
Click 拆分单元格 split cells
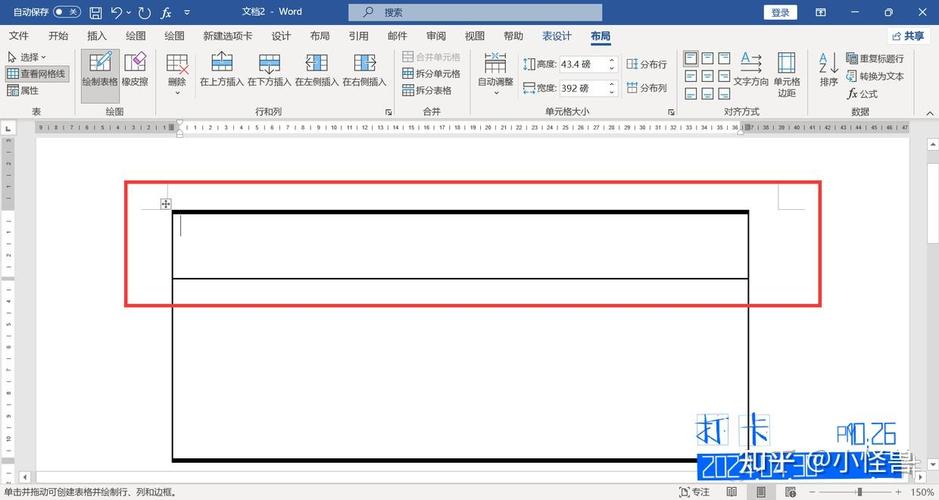(x=431, y=74)
